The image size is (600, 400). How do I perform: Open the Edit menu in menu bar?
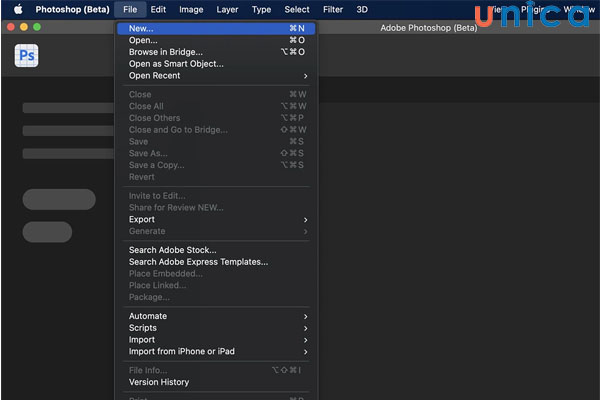click(158, 9)
